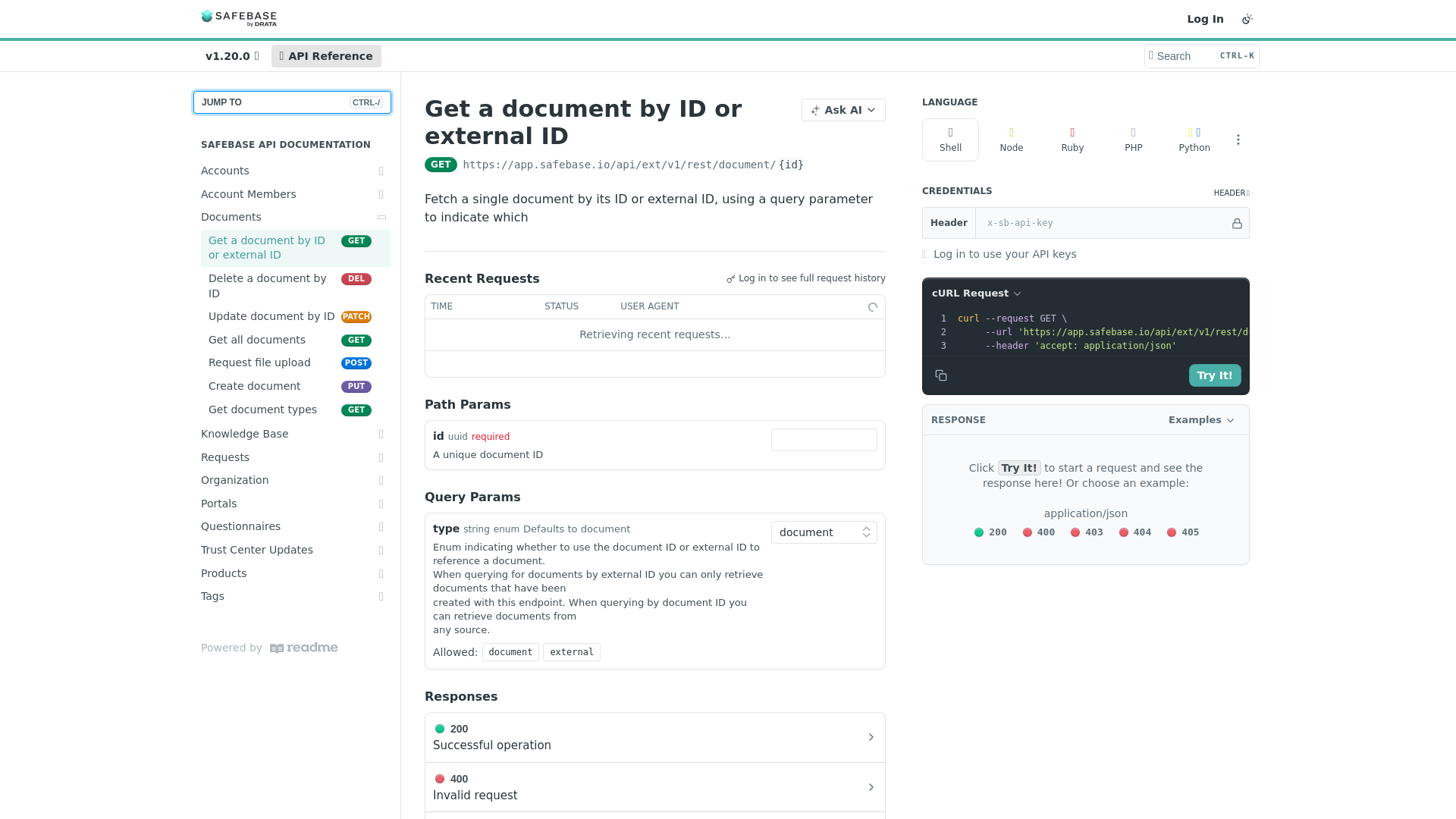Click the allowed value 'external' tag

[572, 652]
